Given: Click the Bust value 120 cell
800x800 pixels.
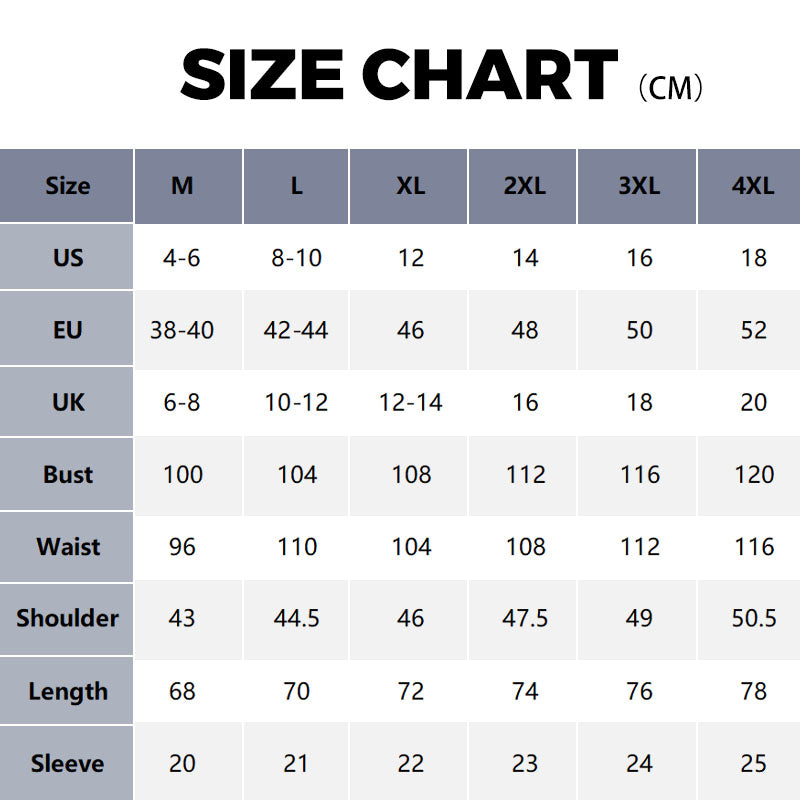Looking at the screenshot, I should pyautogui.click(x=753, y=474).
